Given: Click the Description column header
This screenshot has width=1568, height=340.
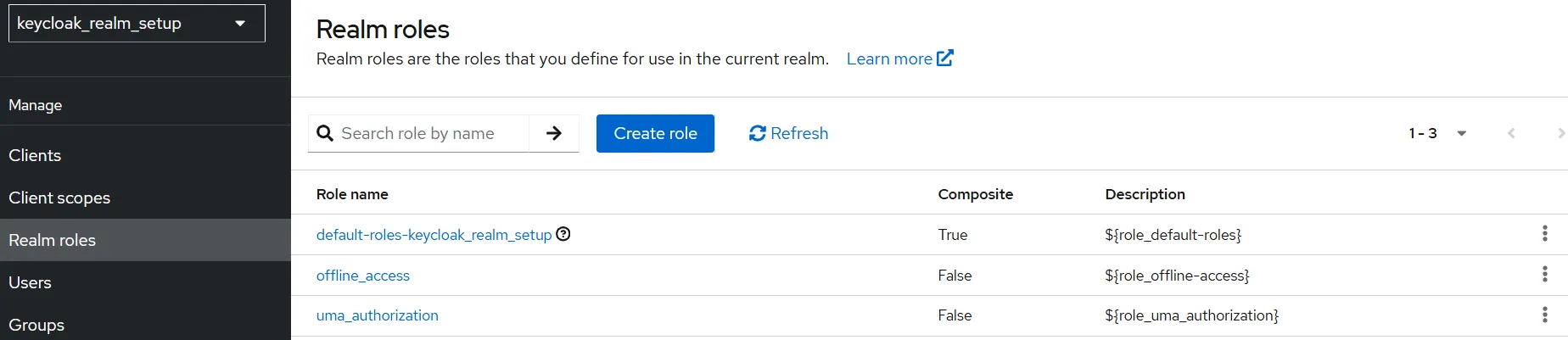Looking at the screenshot, I should [x=1145, y=194].
